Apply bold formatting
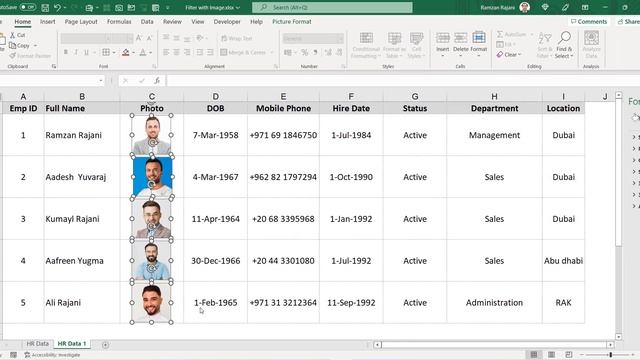Image resolution: width=640 pixels, height=360 pixels. tap(66, 52)
